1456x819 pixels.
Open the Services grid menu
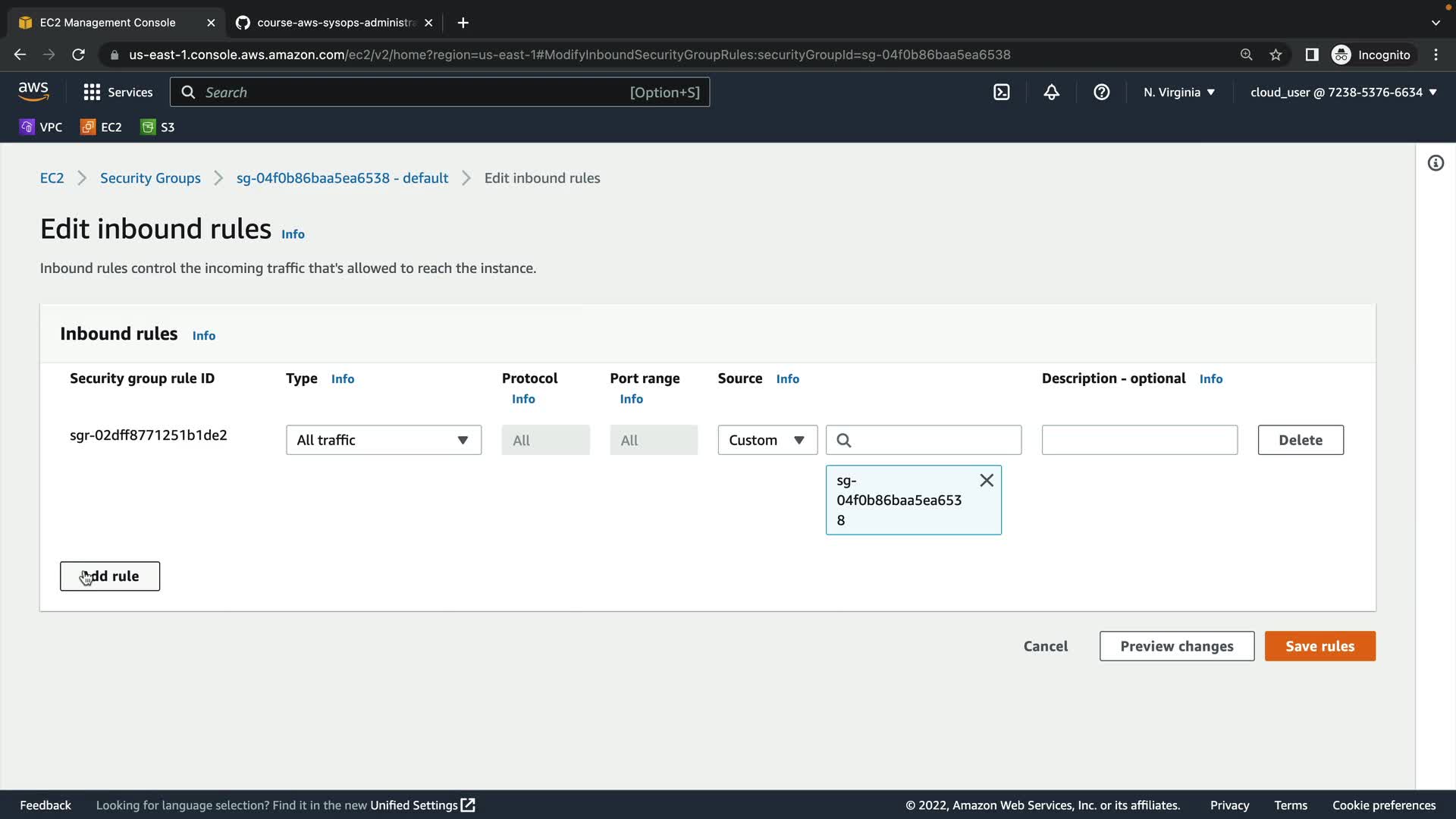tap(118, 92)
